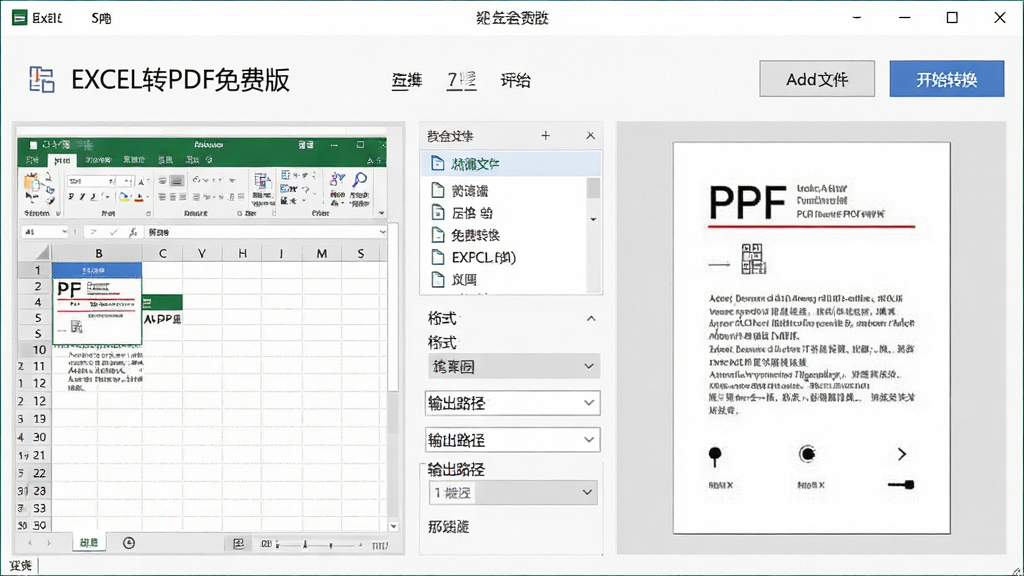
Task: Click the plus icon in file list header
Action: tap(545, 135)
